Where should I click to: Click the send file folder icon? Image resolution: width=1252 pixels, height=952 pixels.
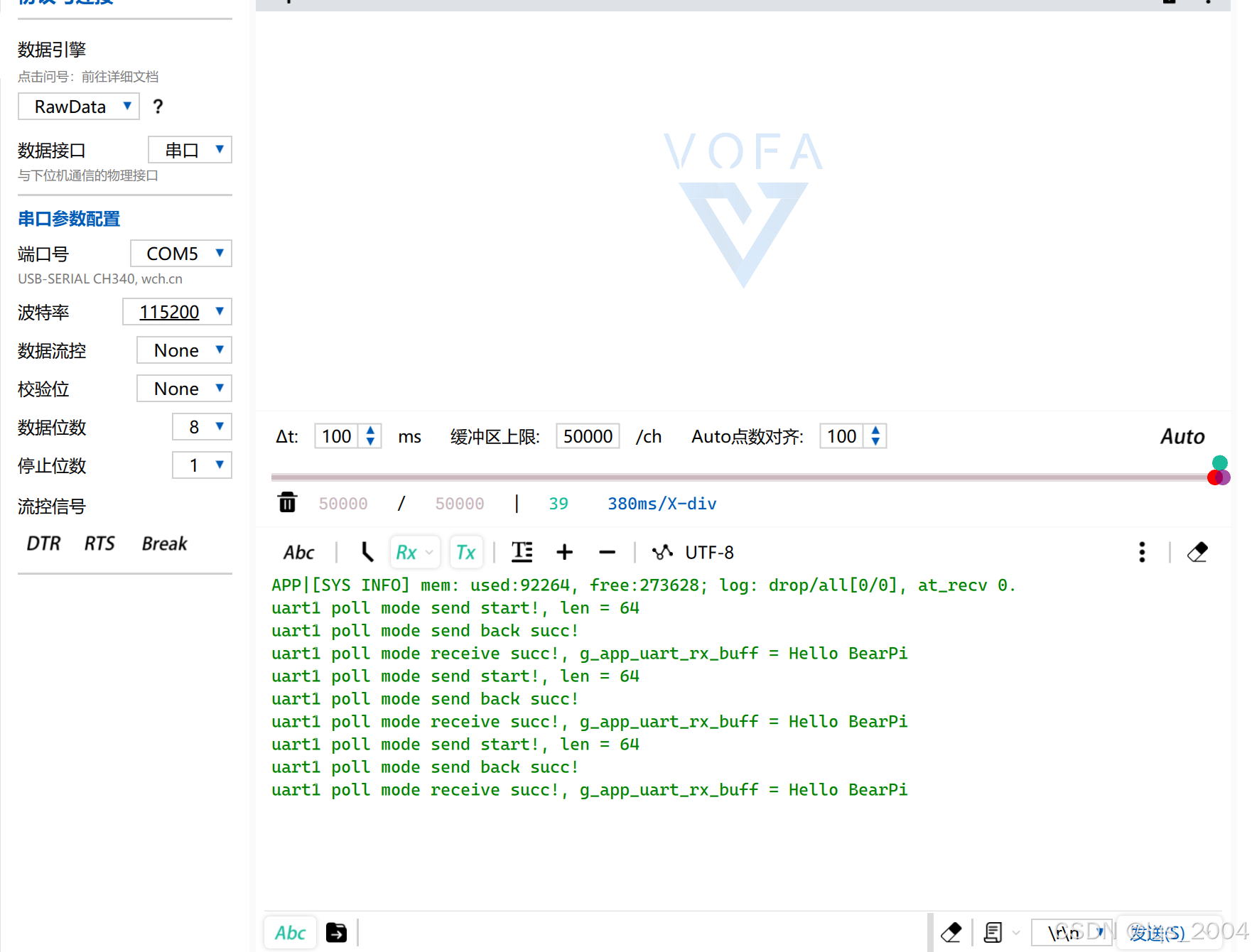(336, 932)
